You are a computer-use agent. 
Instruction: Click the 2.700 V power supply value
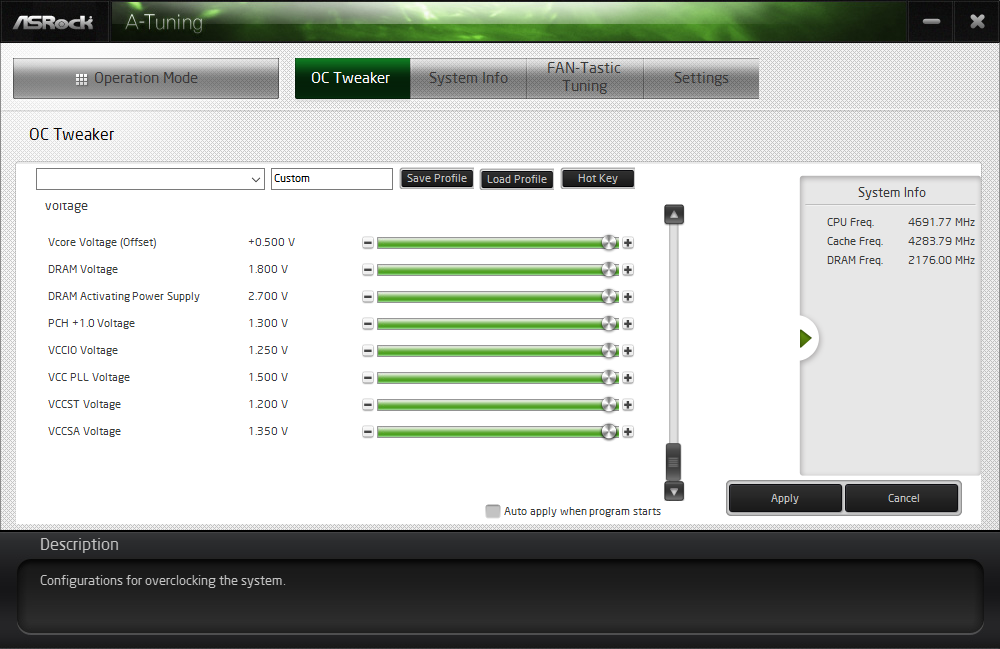(x=268, y=296)
